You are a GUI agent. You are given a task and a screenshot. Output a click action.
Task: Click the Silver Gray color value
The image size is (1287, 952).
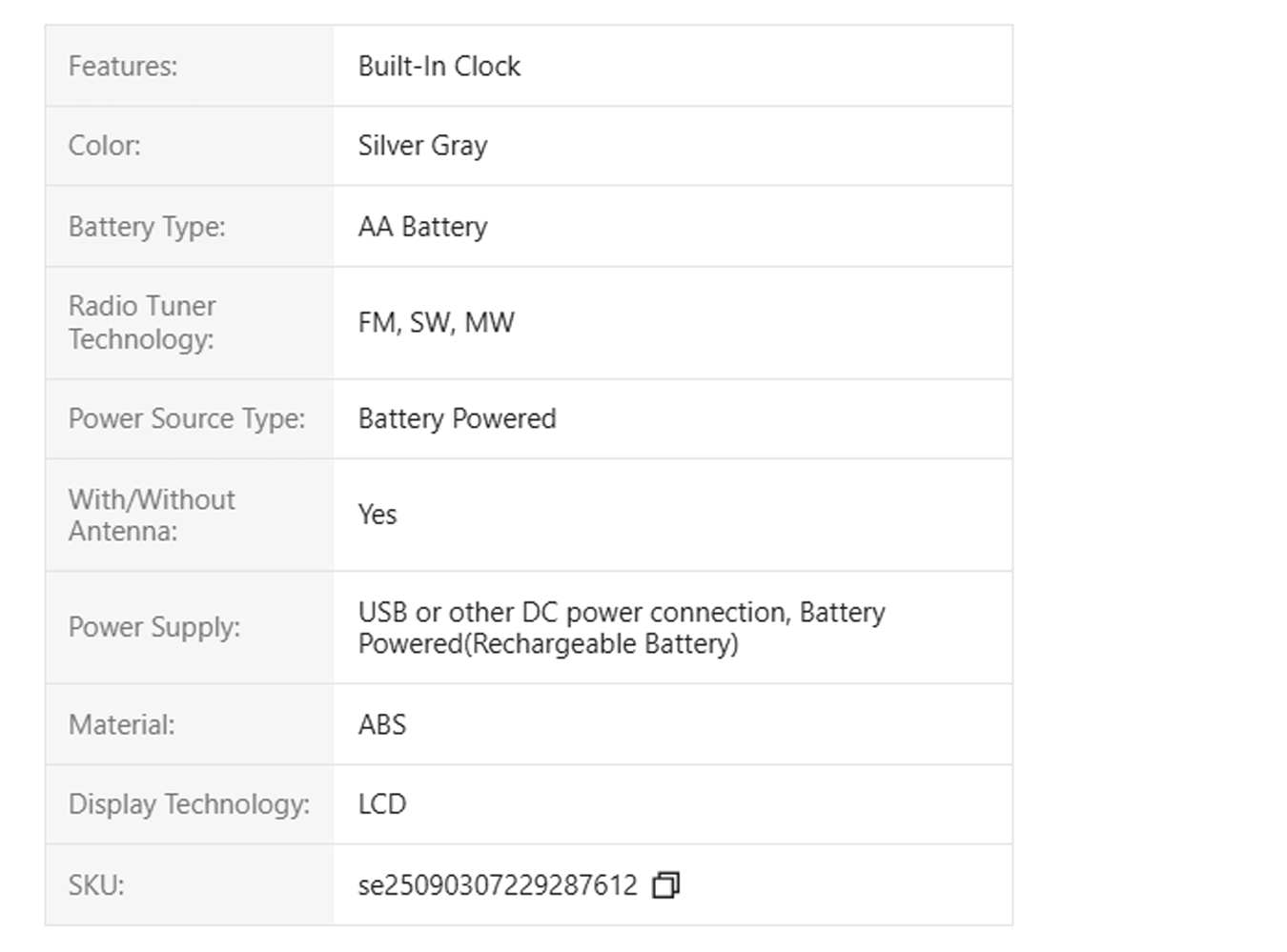(x=422, y=146)
